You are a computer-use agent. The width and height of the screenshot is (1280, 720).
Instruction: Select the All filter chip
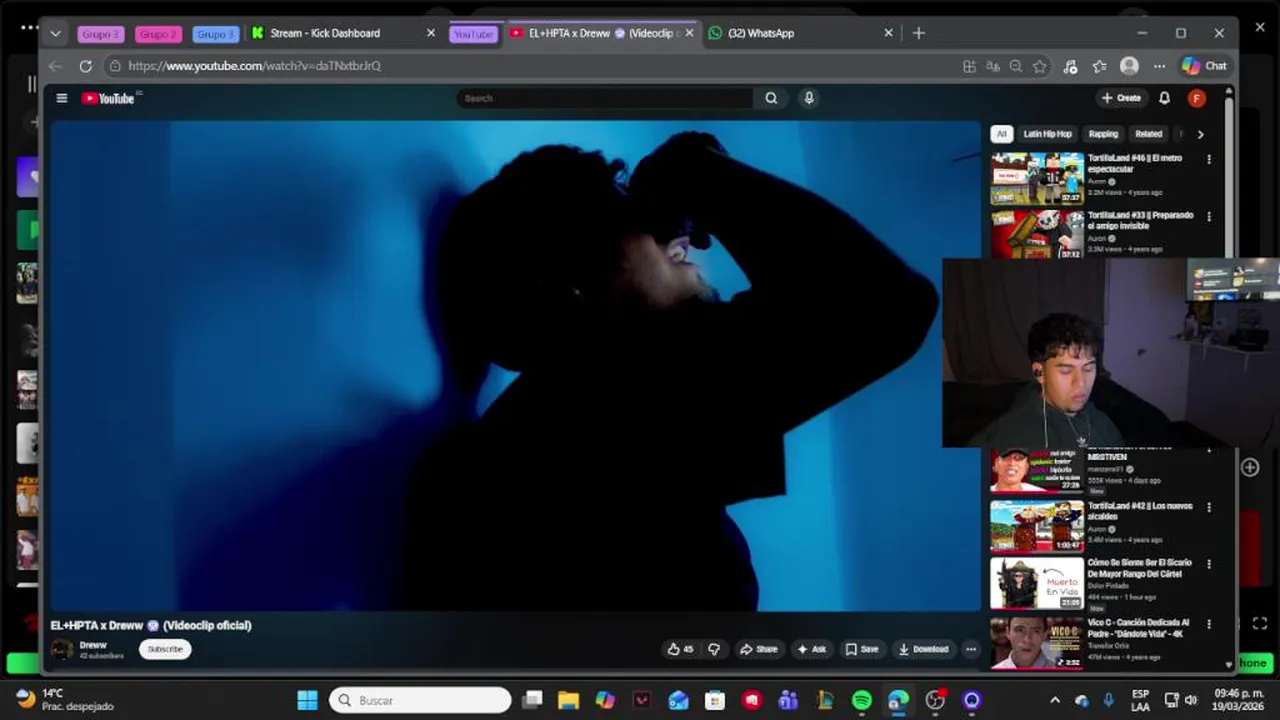pyautogui.click(x=1002, y=134)
